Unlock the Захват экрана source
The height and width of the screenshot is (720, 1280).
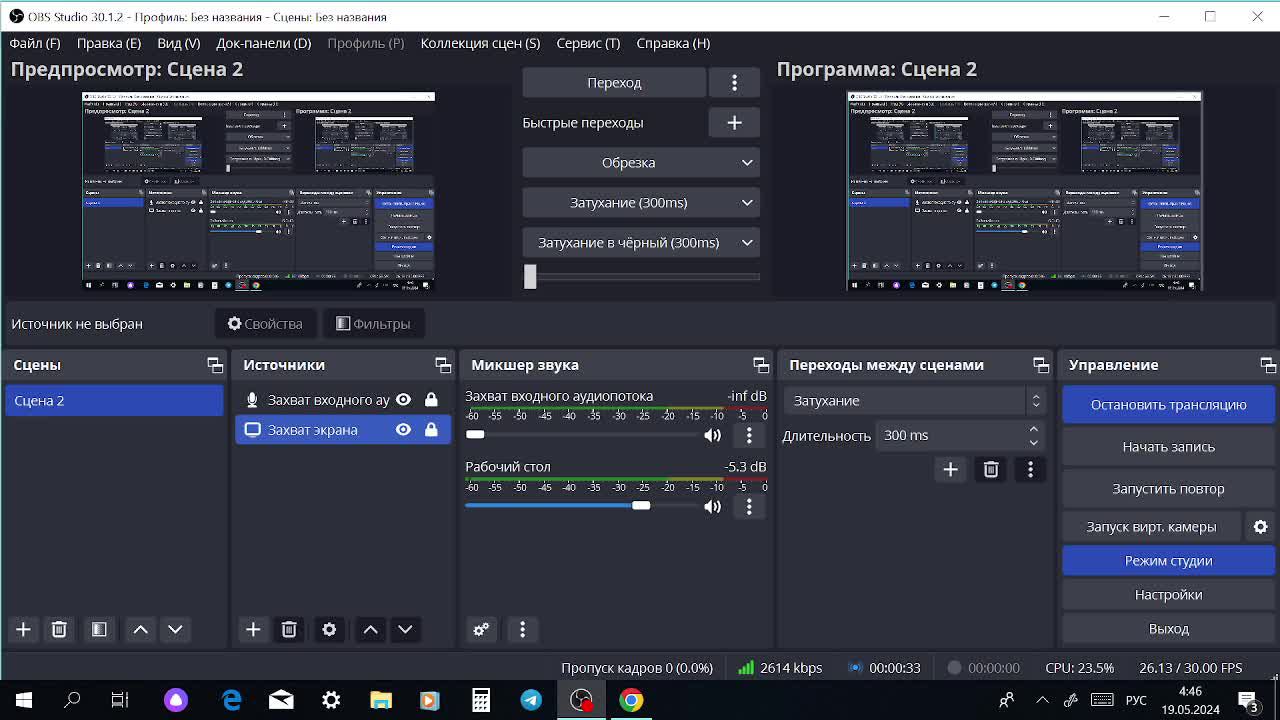tap(431, 430)
